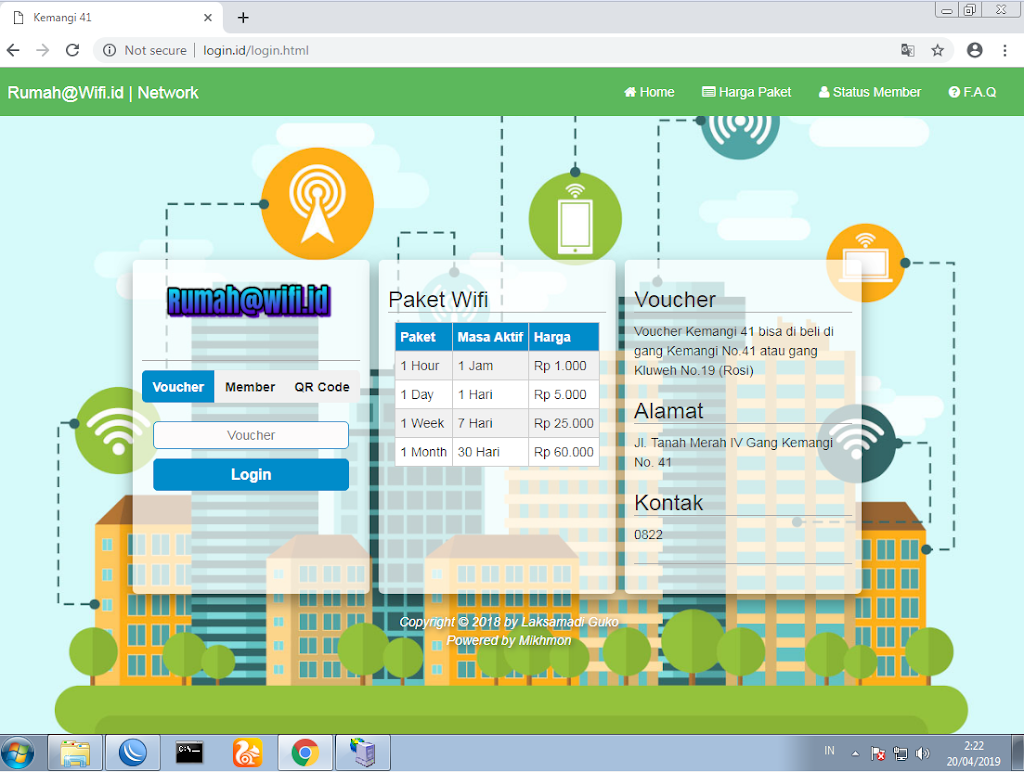Open the network computer taskbar app

coord(362,753)
